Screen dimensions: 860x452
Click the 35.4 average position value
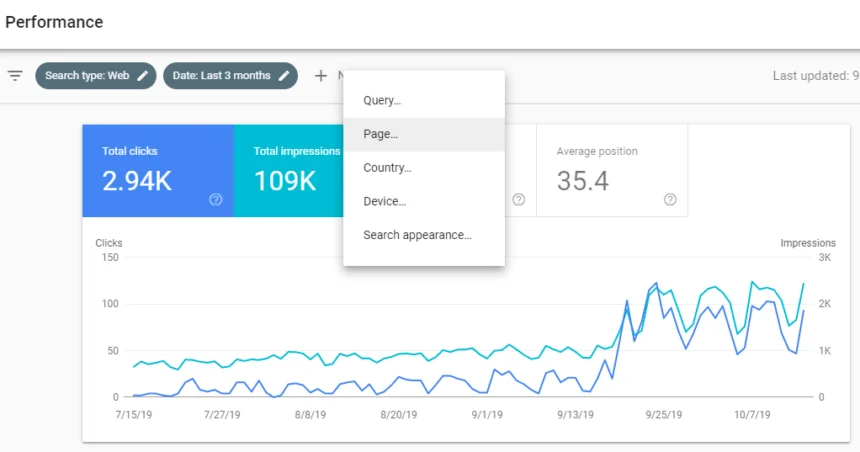tap(582, 181)
